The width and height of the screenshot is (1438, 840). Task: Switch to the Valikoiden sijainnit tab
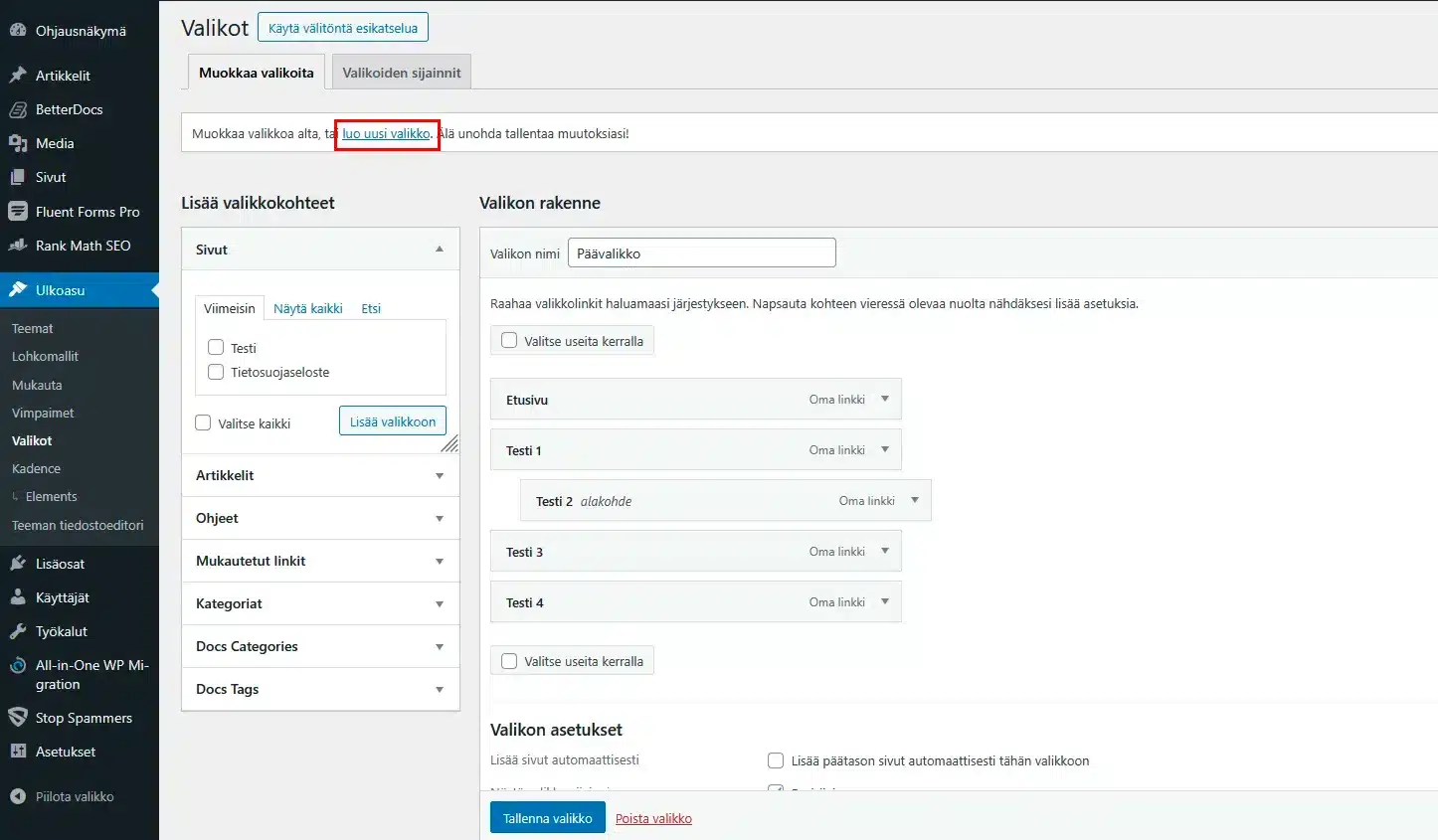(402, 73)
